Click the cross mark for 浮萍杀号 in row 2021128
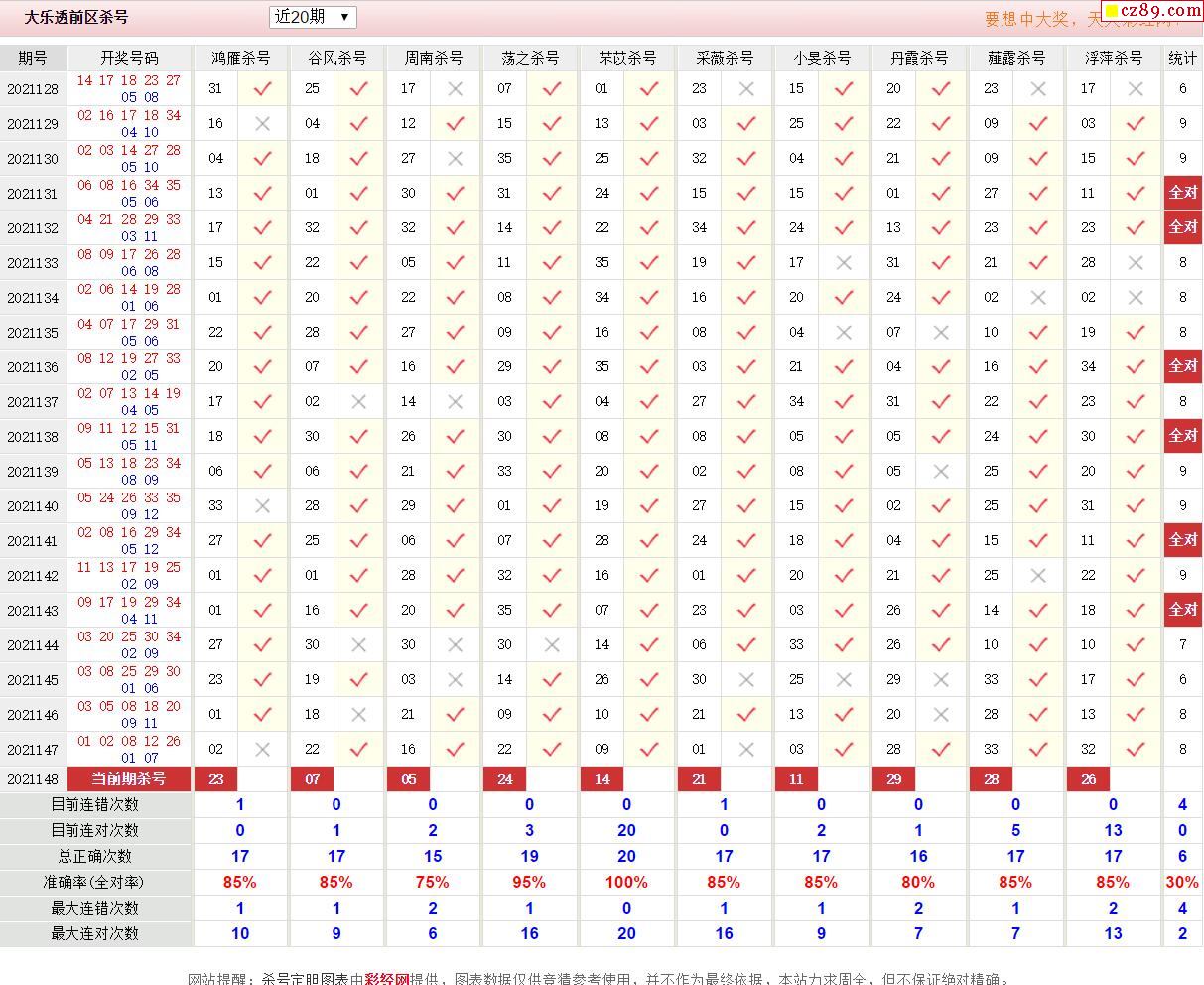1204x985 pixels. (x=1136, y=89)
